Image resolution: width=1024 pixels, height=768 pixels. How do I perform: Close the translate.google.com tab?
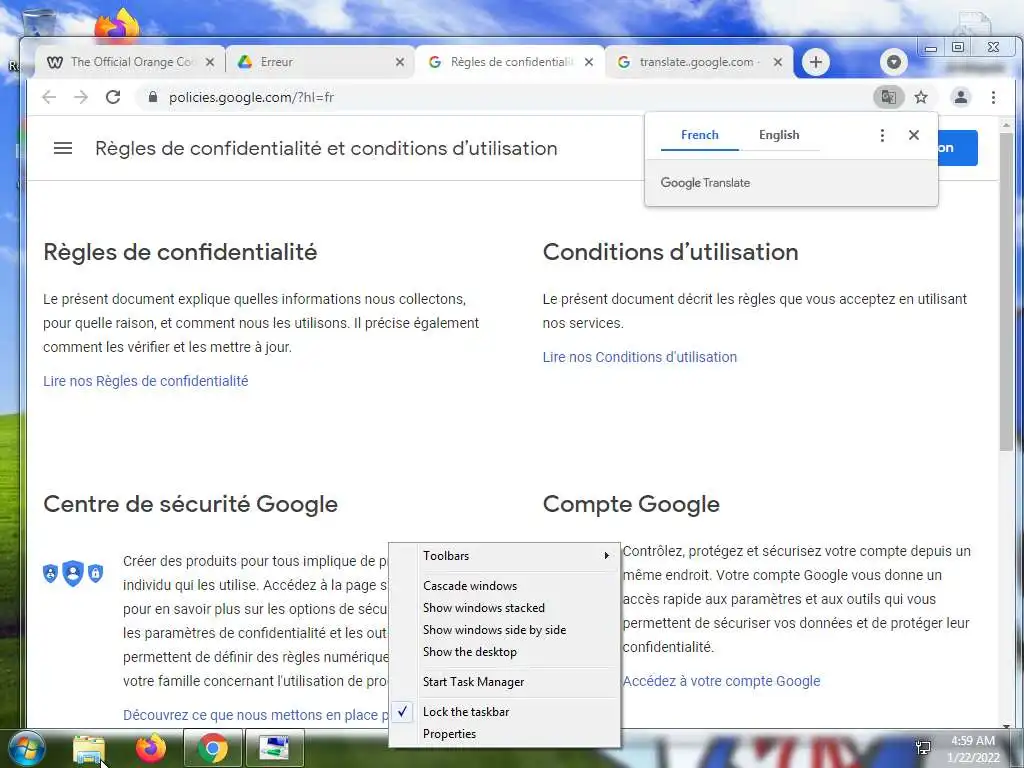[x=778, y=62]
